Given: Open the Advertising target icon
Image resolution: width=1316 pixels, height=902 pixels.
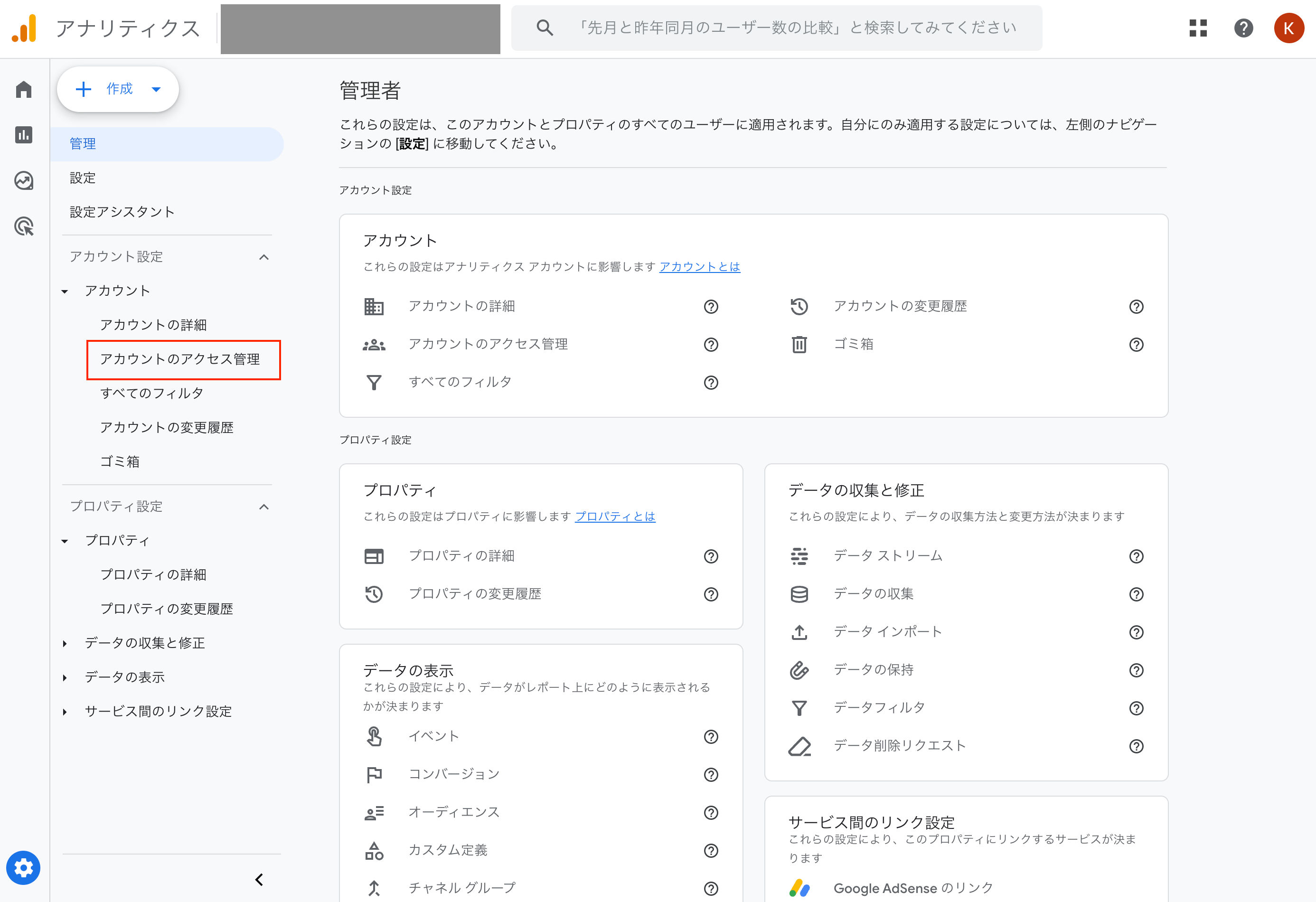Looking at the screenshot, I should coord(24,226).
